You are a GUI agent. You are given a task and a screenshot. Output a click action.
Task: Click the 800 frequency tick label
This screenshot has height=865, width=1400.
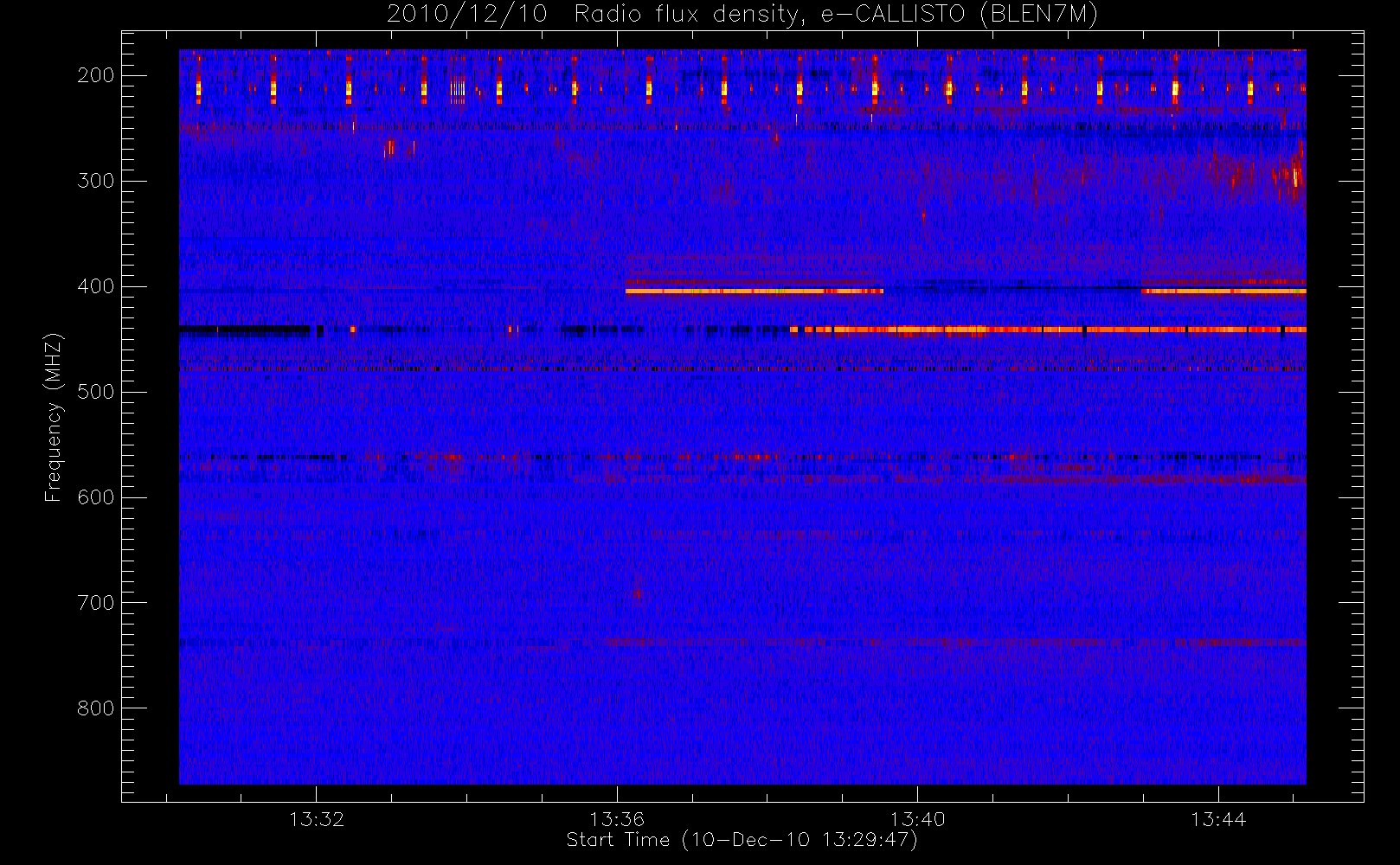[x=96, y=708]
